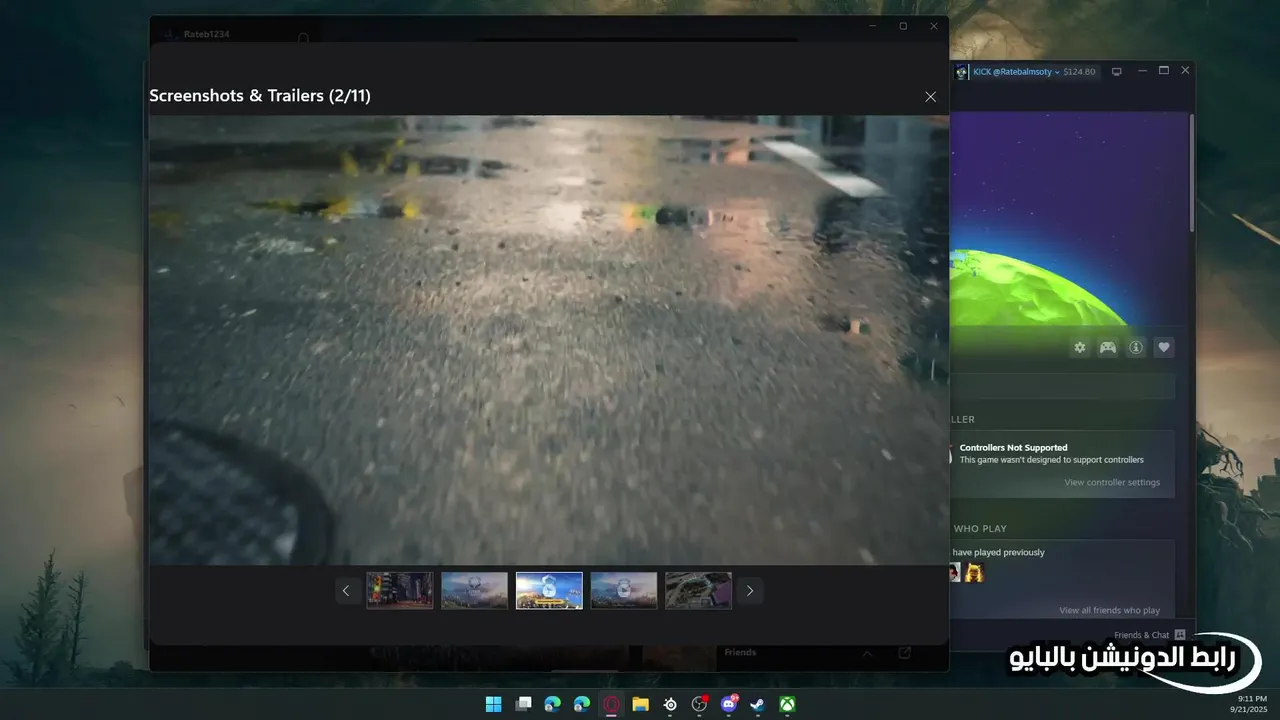Click Steam window vertical scrollbar

click(x=1191, y=171)
